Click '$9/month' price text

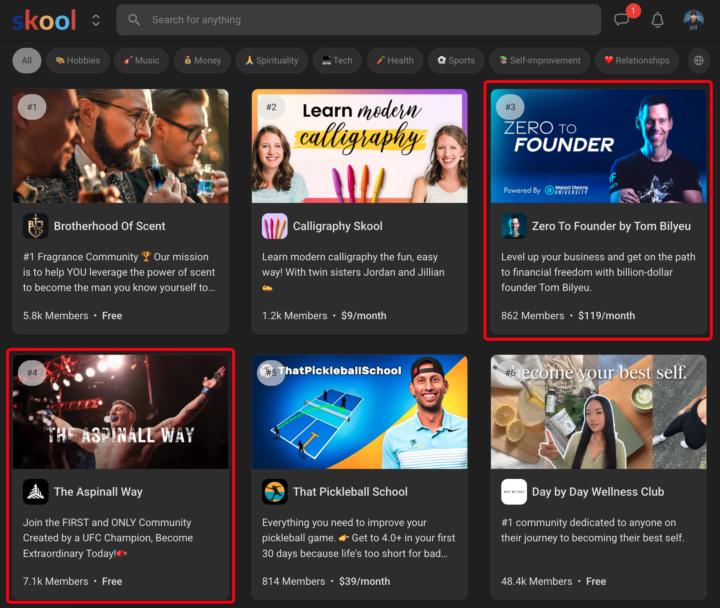click(364, 316)
